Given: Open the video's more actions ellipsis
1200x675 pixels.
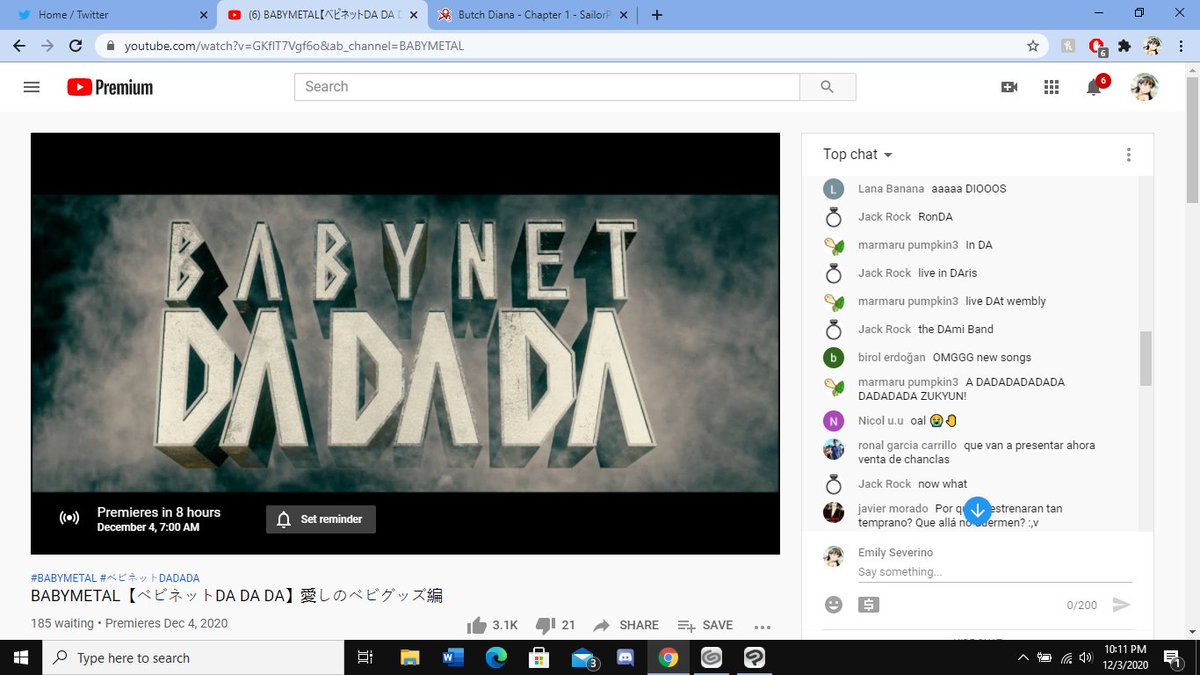Looking at the screenshot, I should 762,626.
